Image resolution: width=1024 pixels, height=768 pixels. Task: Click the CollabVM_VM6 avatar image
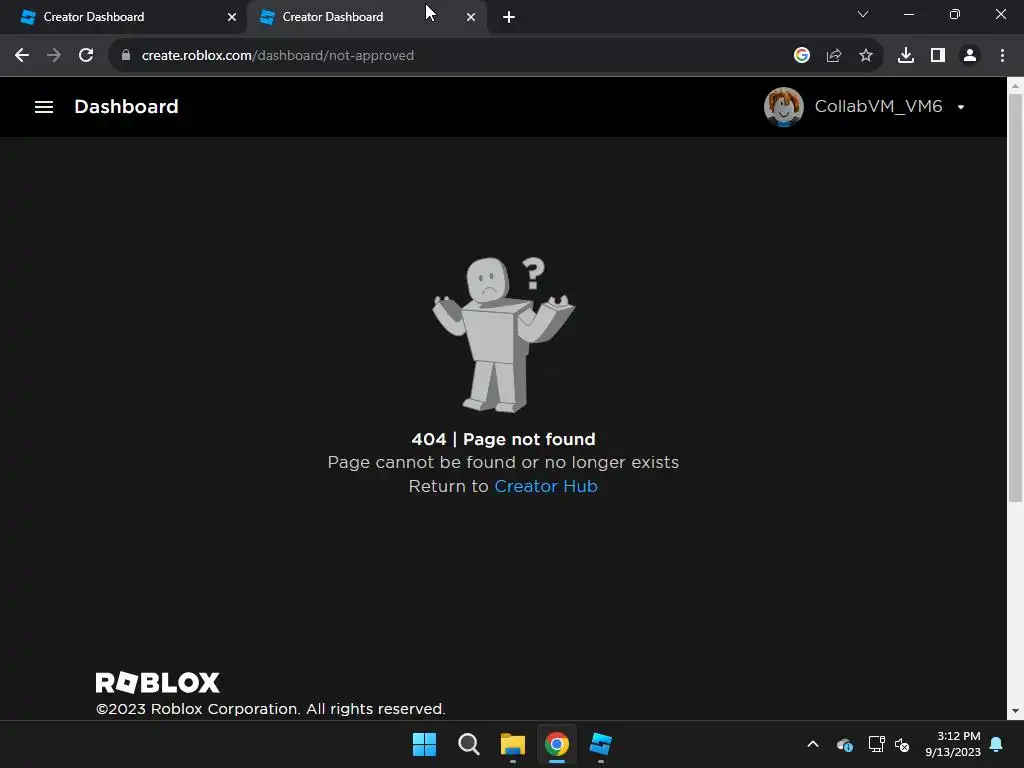tap(783, 106)
